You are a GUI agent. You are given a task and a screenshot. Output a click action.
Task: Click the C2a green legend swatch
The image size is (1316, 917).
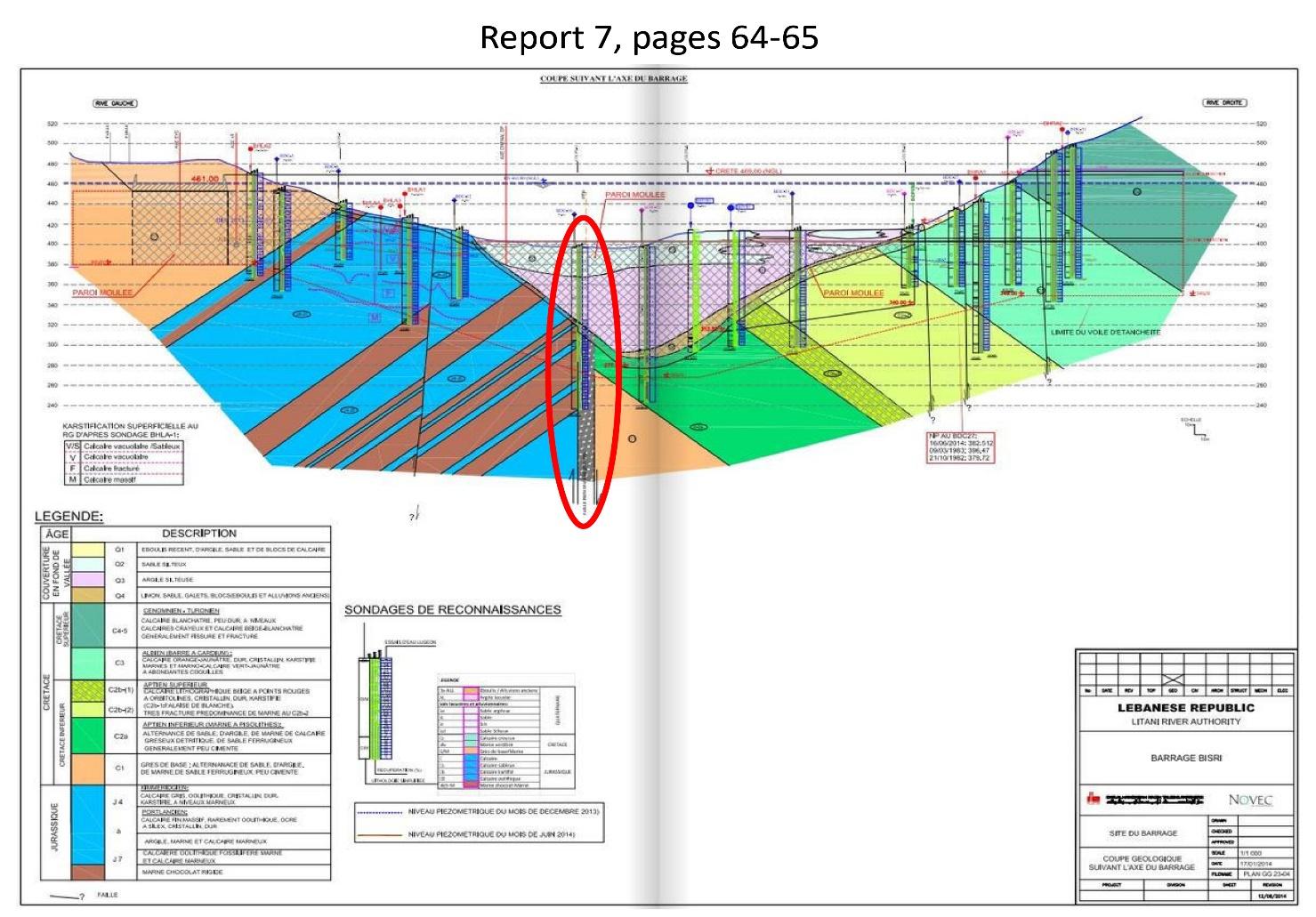87,736
